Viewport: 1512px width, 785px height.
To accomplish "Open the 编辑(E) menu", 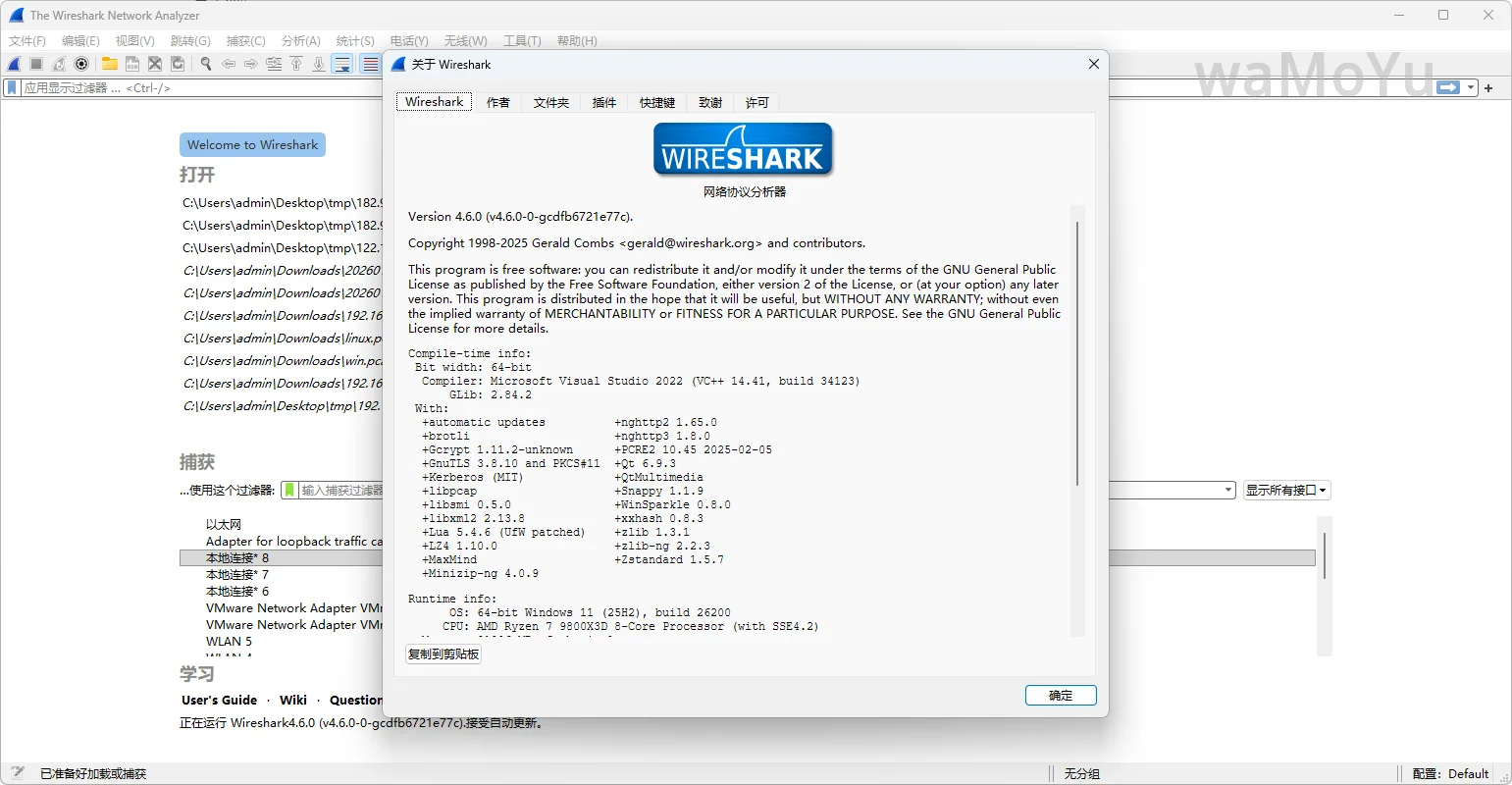I will [80, 40].
